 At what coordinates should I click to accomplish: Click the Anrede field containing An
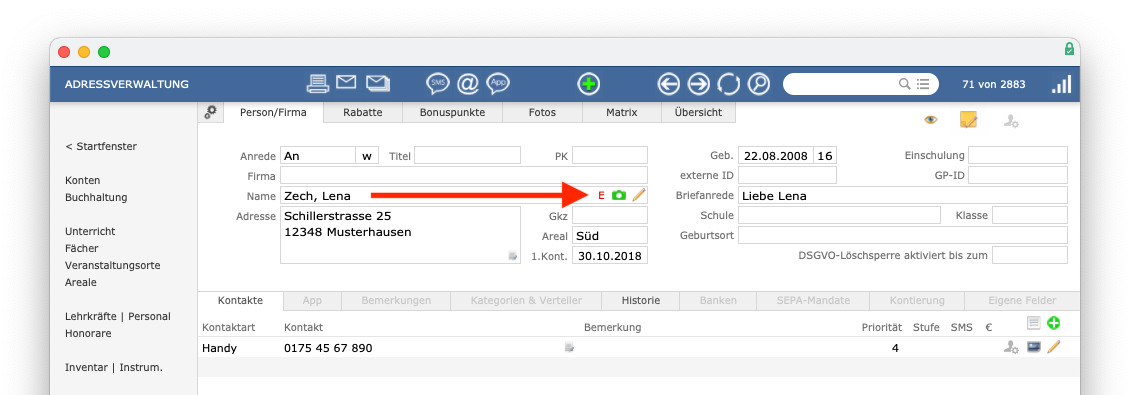[x=317, y=156]
